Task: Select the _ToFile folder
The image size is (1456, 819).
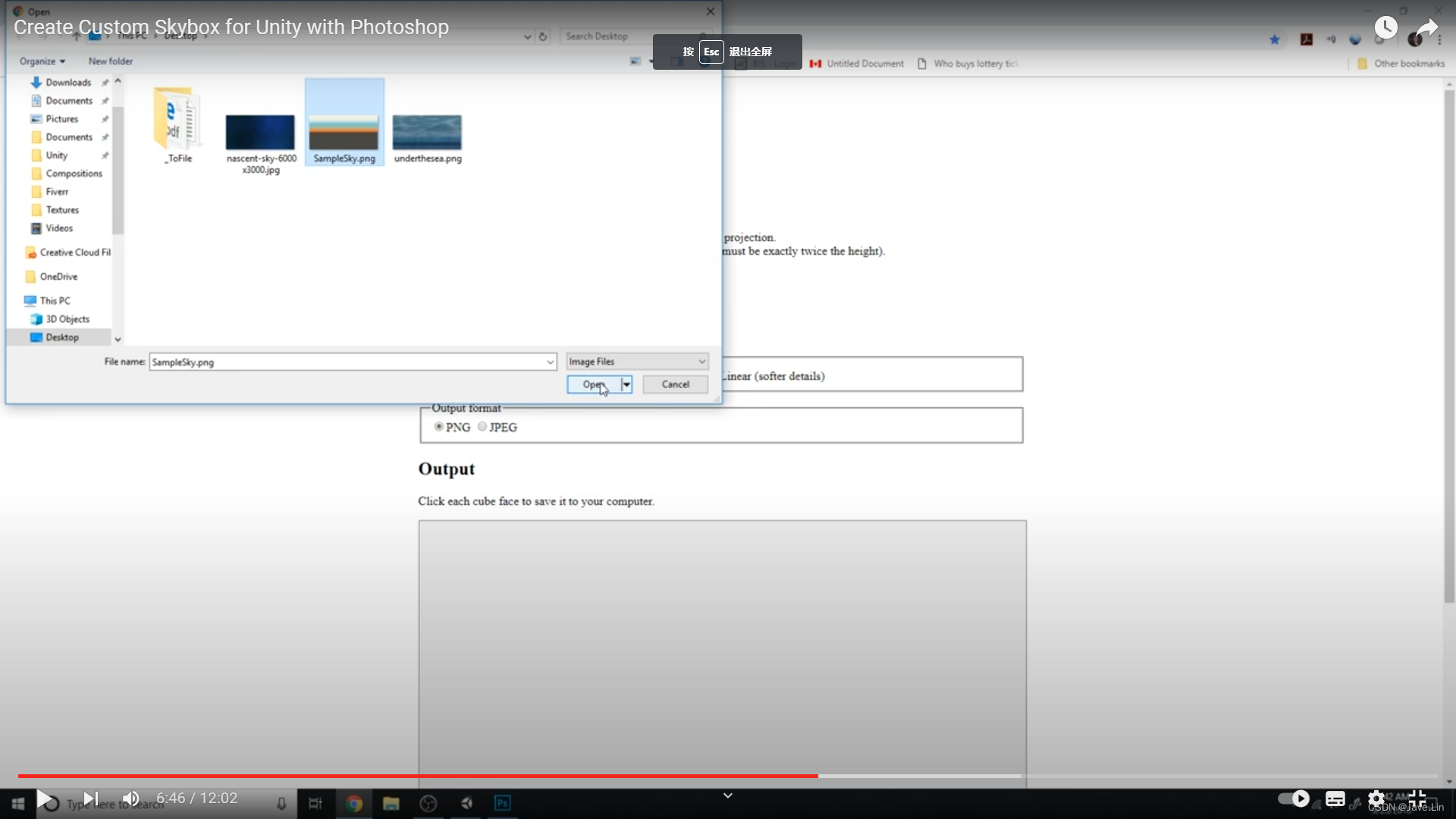Action: coord(178,125)
